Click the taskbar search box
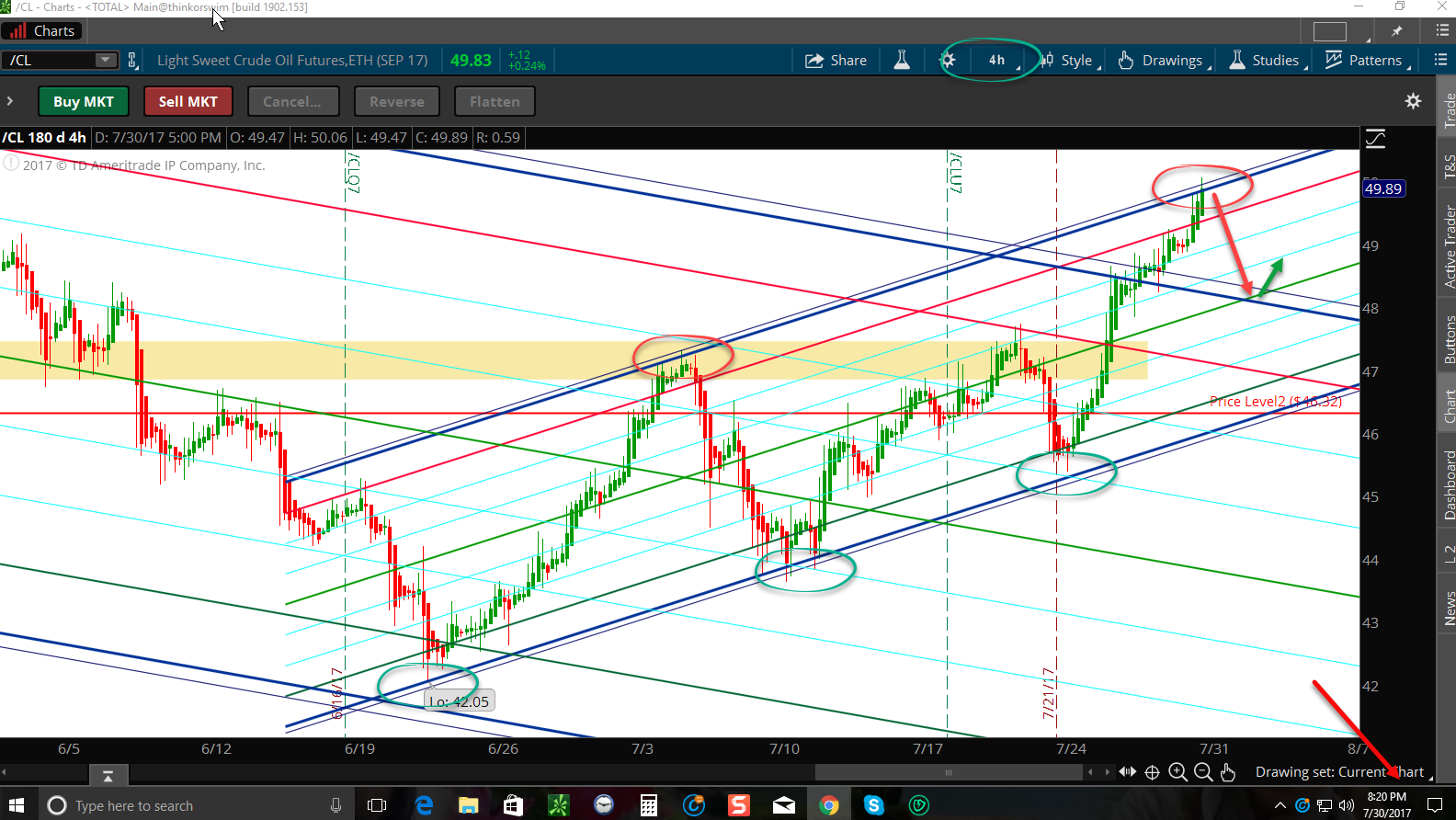Image resolution: width=1456 pixels, height=820 pixels. click(195, 805)
